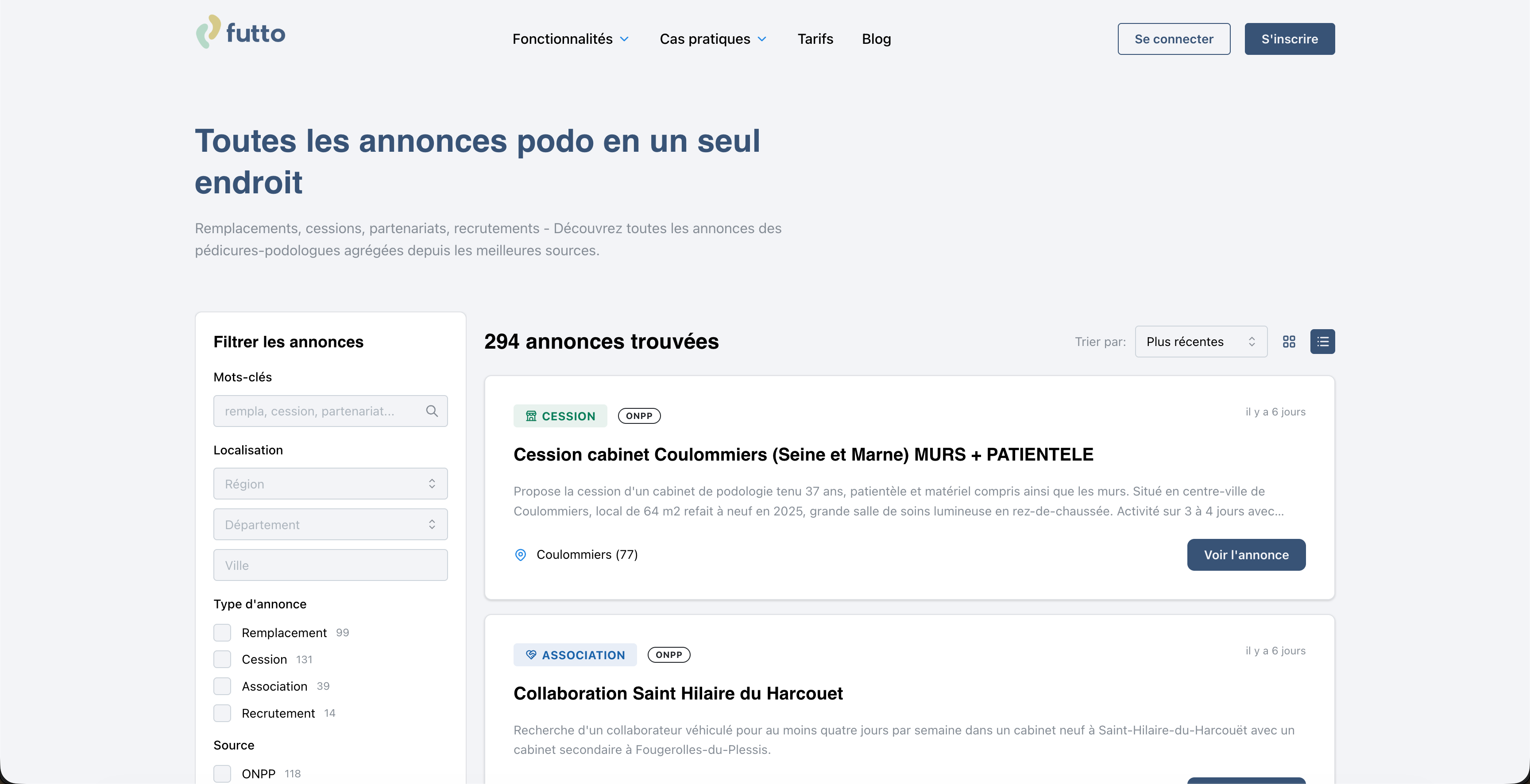Click the ASSOCIATION badge icon on second listing
This screenshot has width=1530, height=784.
[530, 655]
